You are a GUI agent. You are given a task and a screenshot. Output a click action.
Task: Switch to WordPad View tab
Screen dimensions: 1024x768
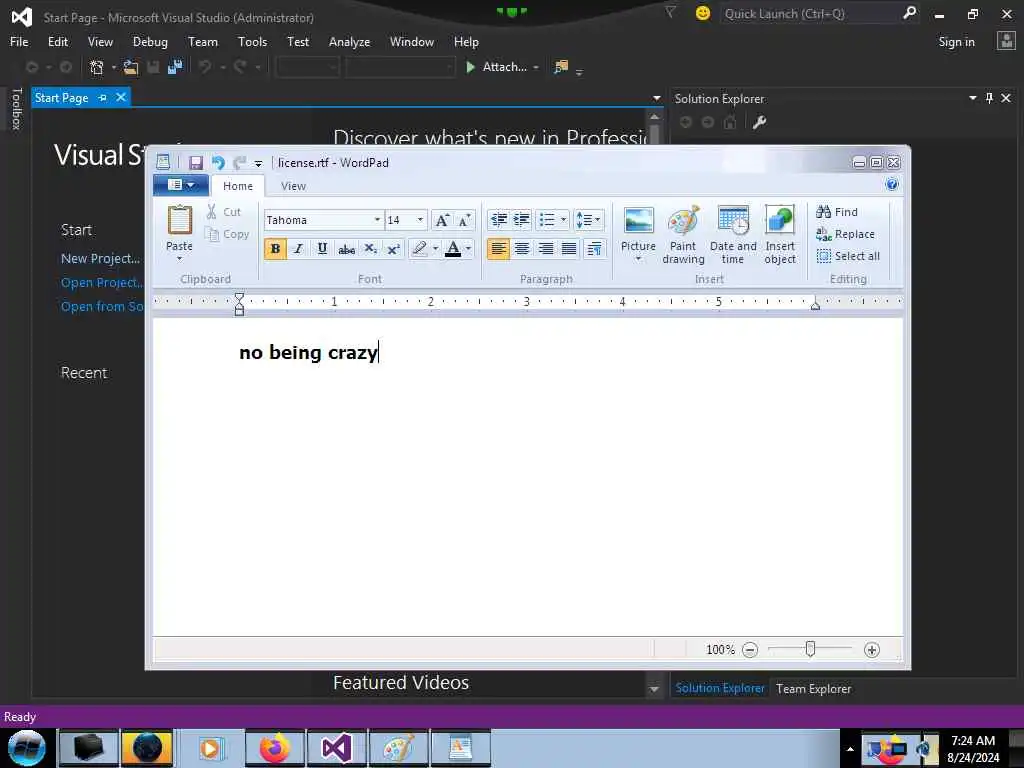pyautogui.click(x=293, y=186)
